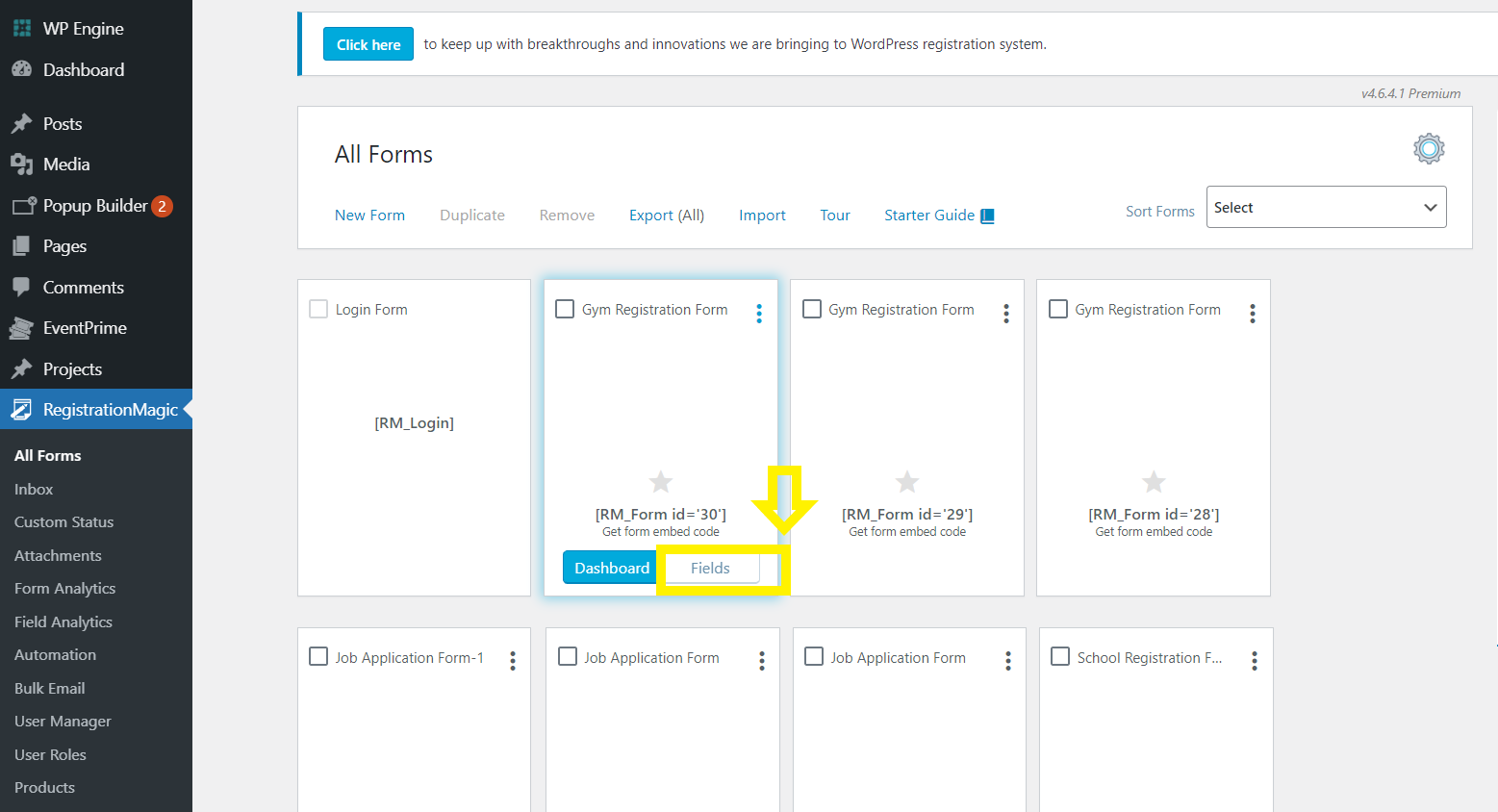This screenshot has width=1498, height=812.
Task: Open Products submenu item
Action: coord(45,788)
